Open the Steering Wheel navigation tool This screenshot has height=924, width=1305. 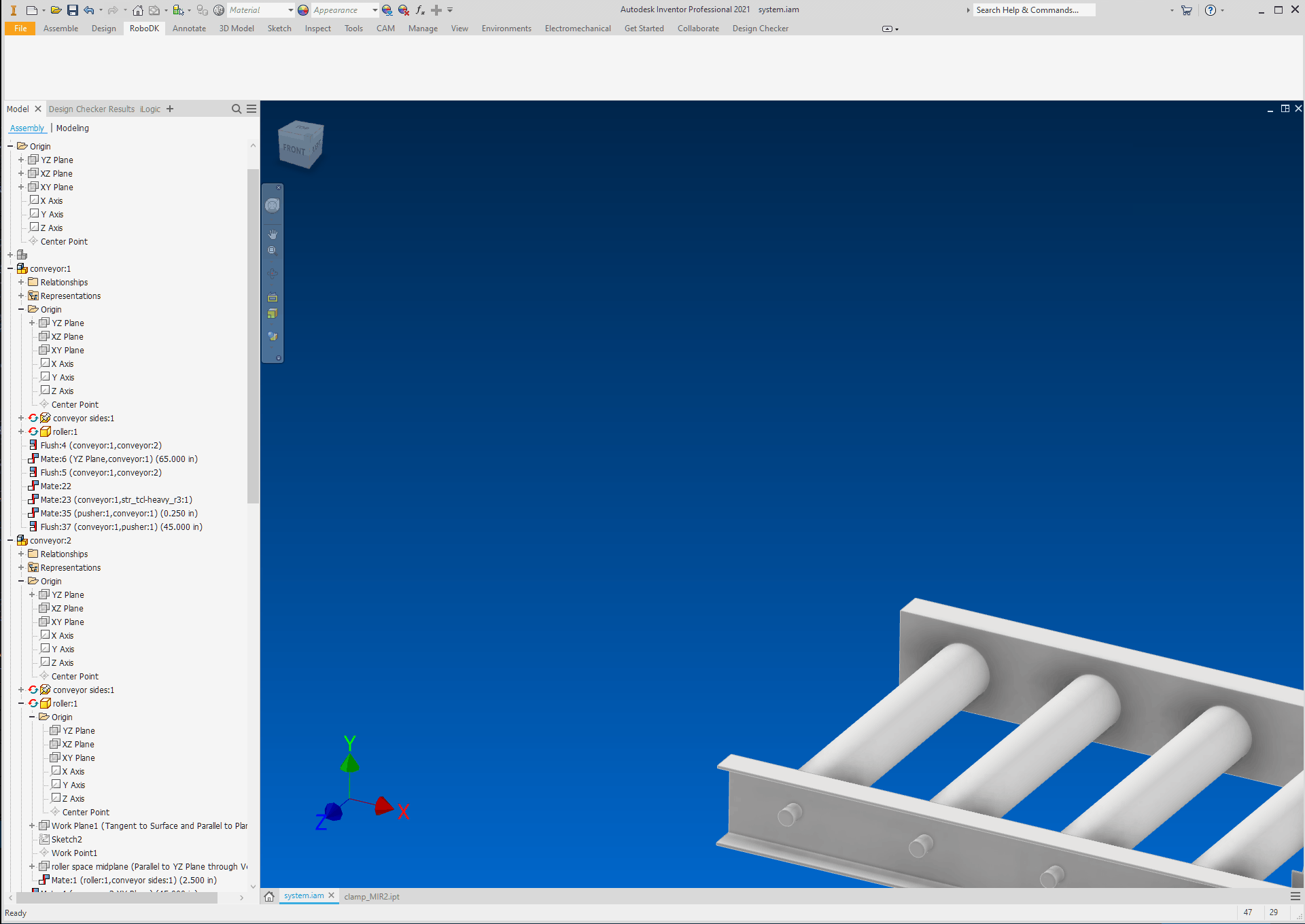tap(273, 205)
